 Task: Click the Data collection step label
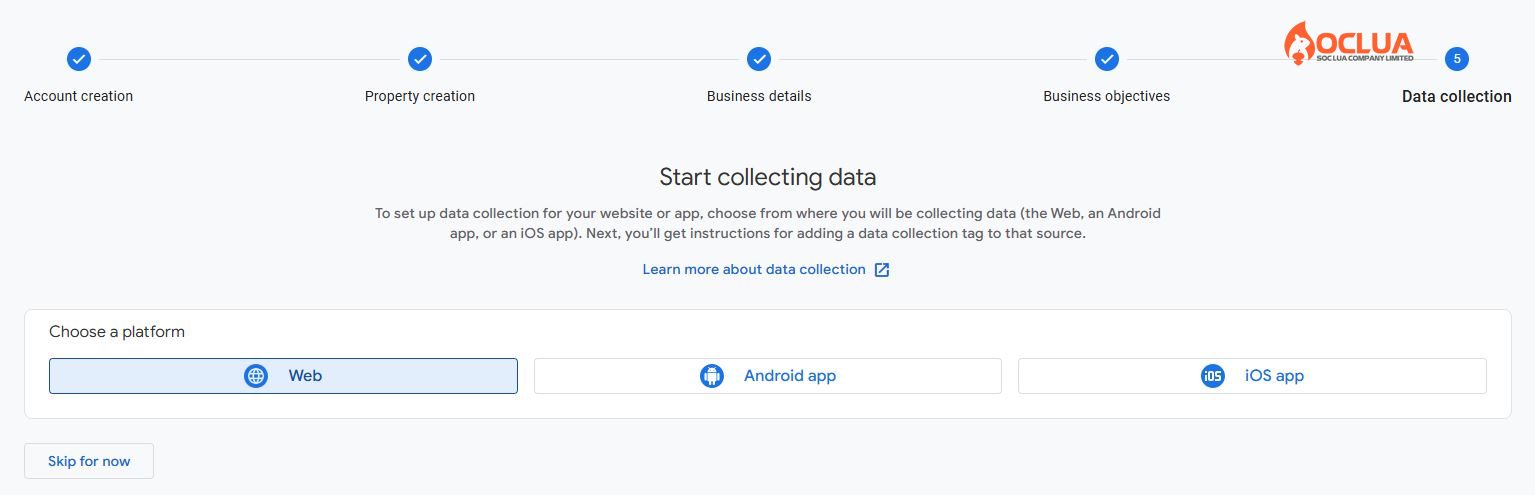click(x=1457, y=96)
